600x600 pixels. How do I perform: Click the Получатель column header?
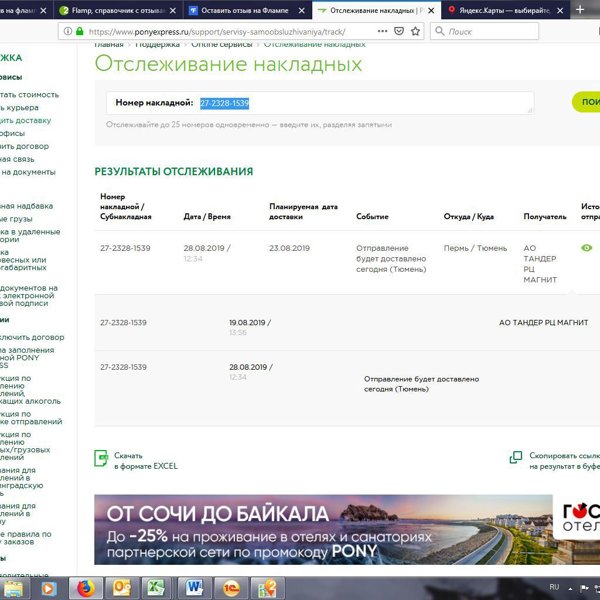coord(545,217)
